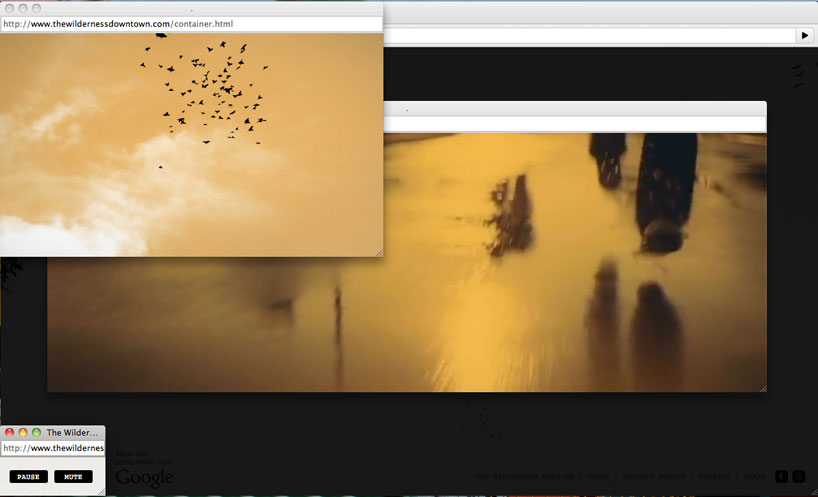Share on Facebook via footer icon
The image size is (818, 497).
(x=781, y=477)
